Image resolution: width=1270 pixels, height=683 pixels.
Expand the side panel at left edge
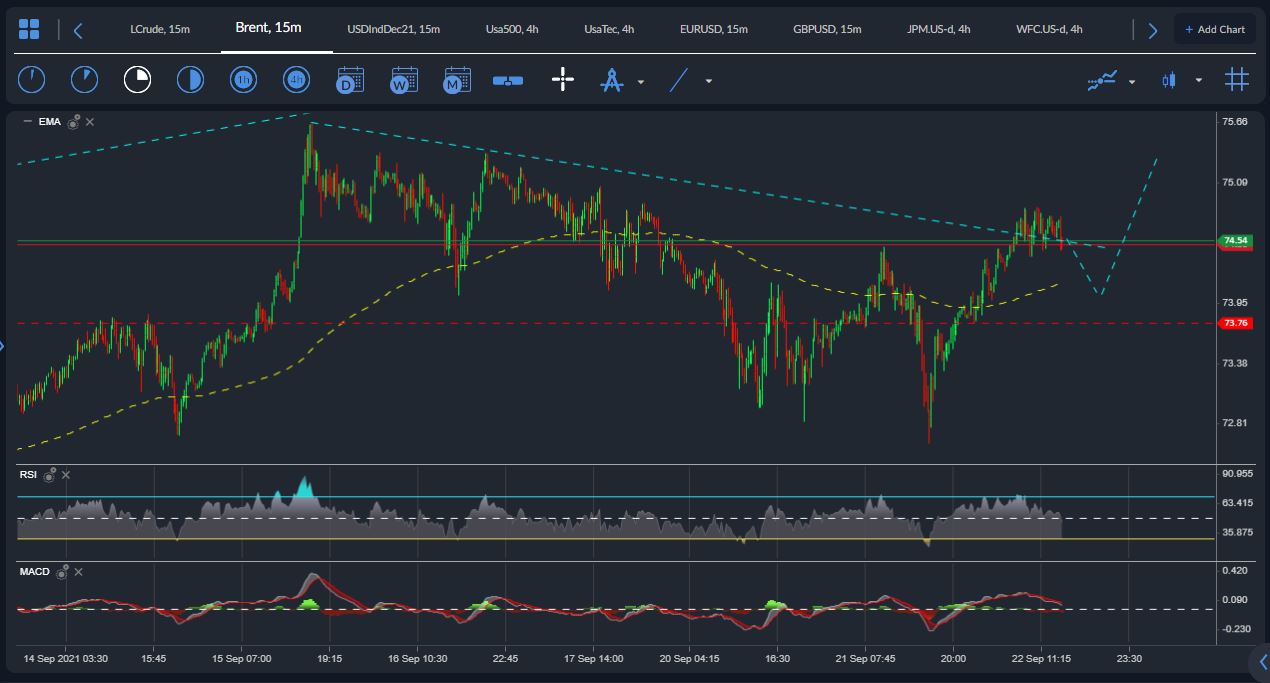3,347
